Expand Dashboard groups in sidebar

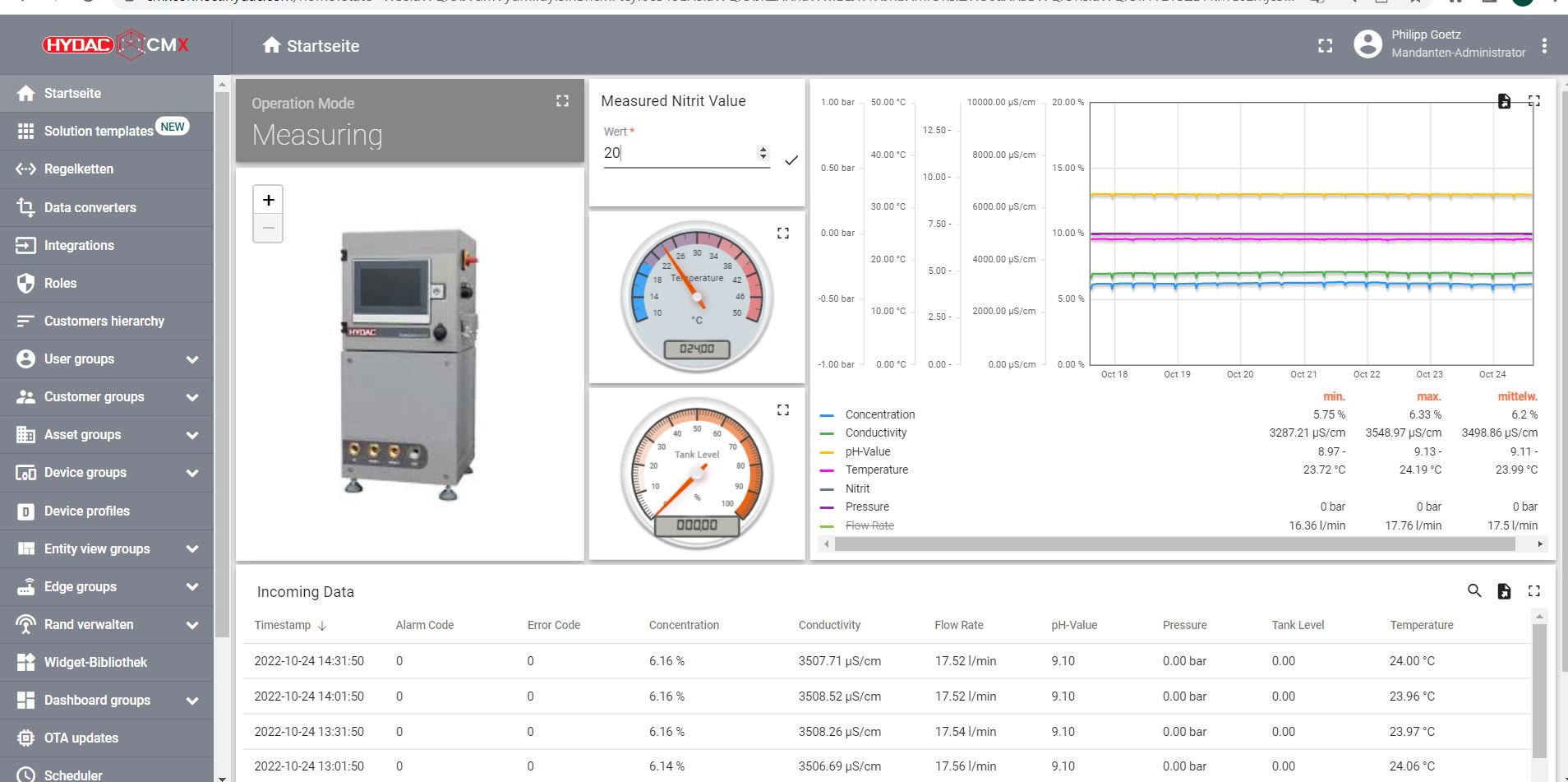191,701
